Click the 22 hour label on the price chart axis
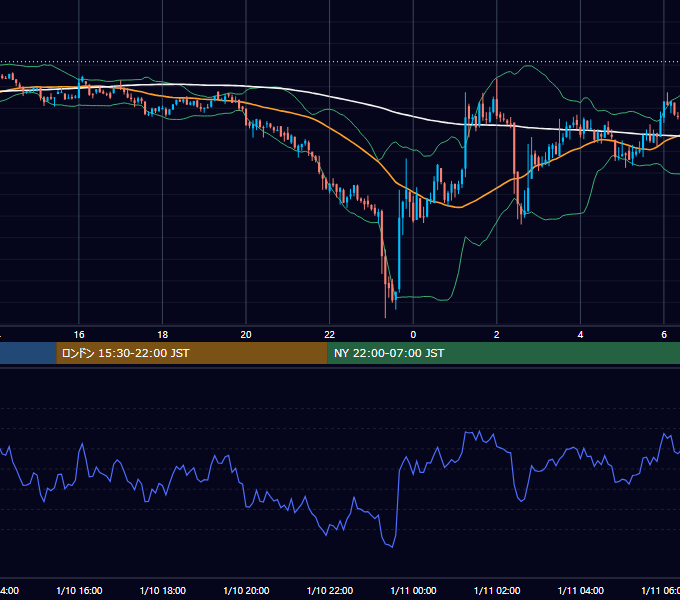Viewport: 680px width, 600px height. (330, 335)
